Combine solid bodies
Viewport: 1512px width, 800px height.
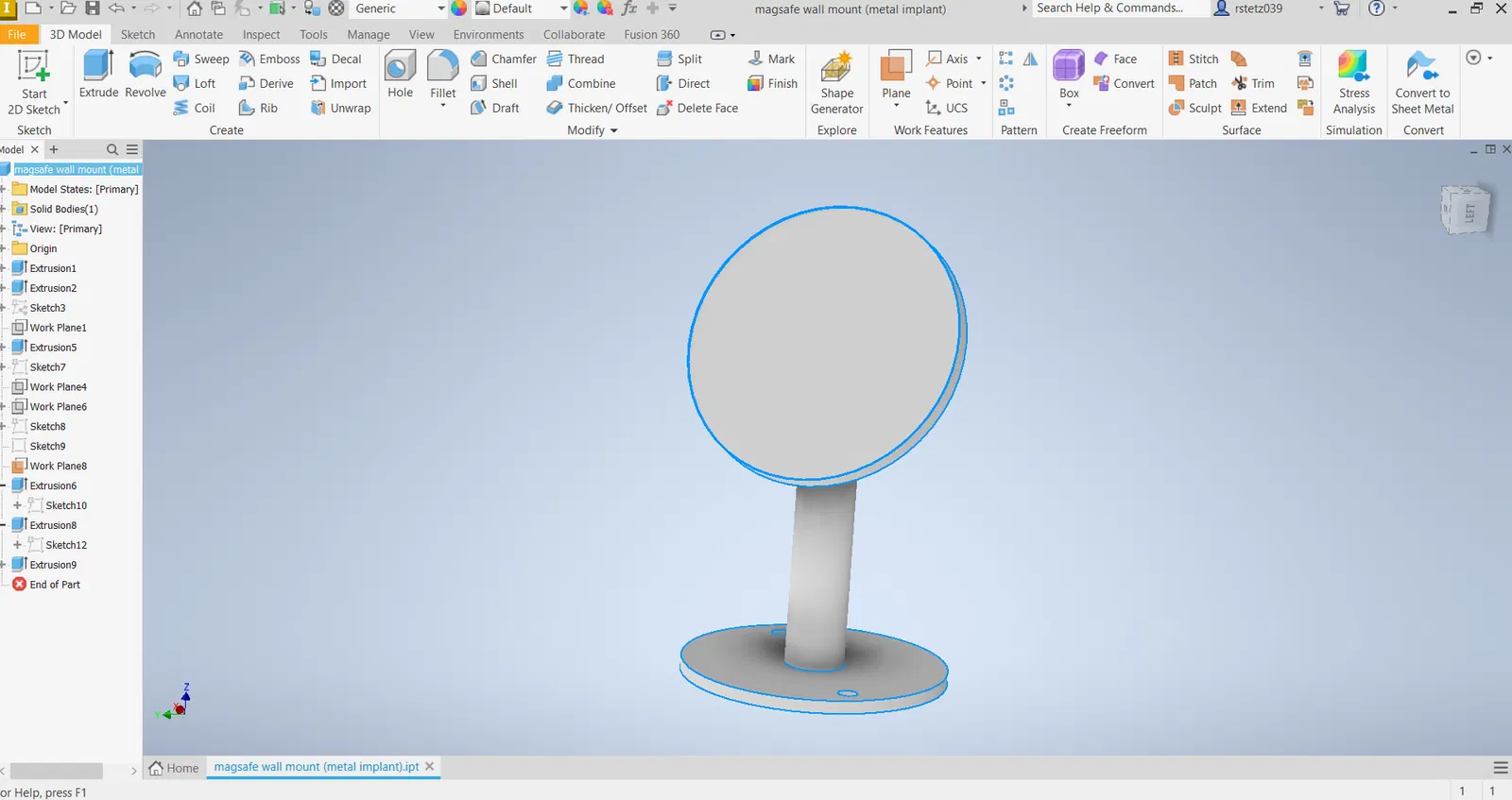[581, 83]
